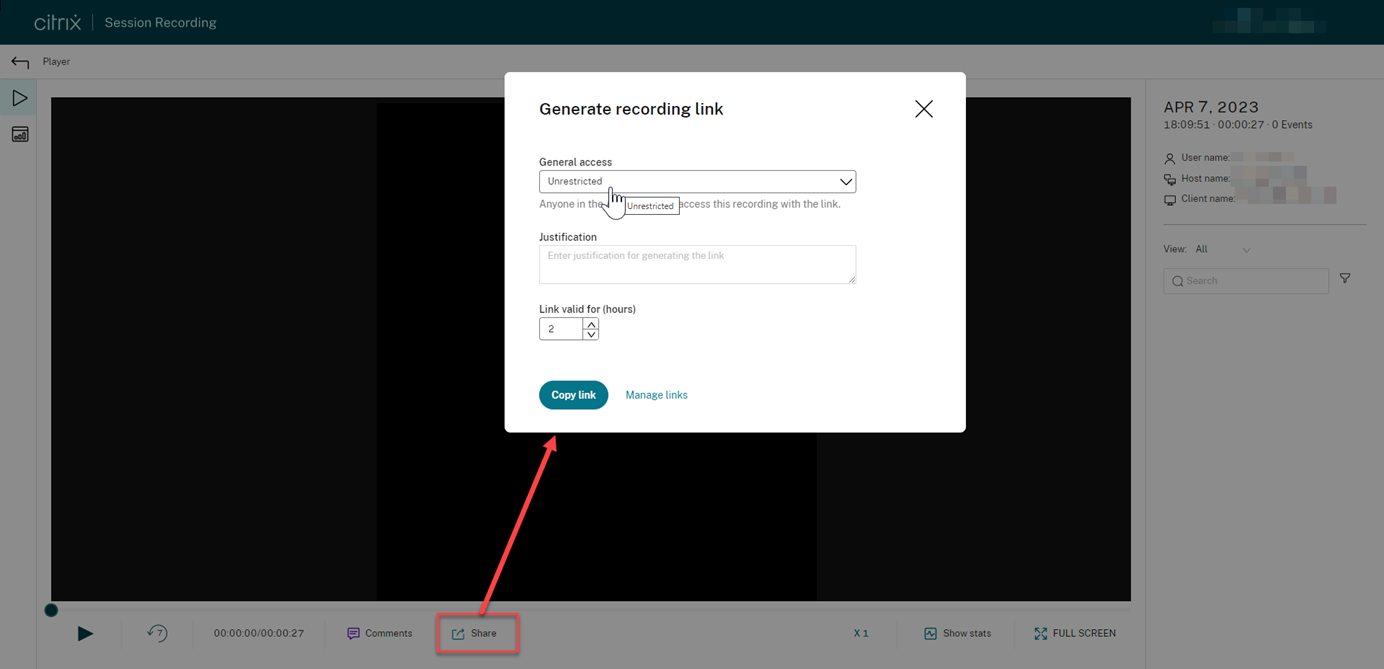Image resolution: width=1384 pixels, height=669 pixels.
Task: Click the Justification input field
Action: coord(697,264)
